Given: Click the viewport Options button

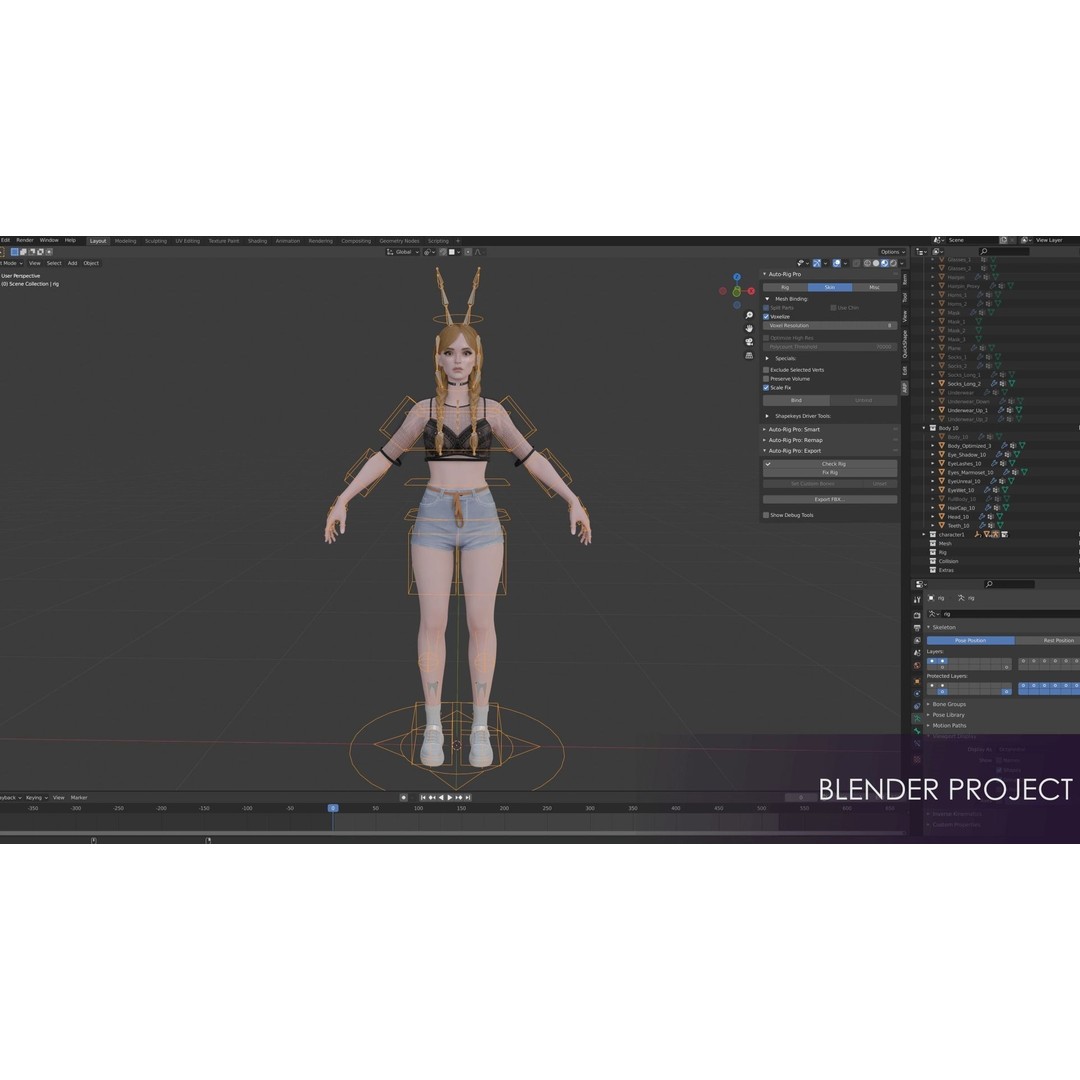Looking at the screenshot, I should [891, 252].
